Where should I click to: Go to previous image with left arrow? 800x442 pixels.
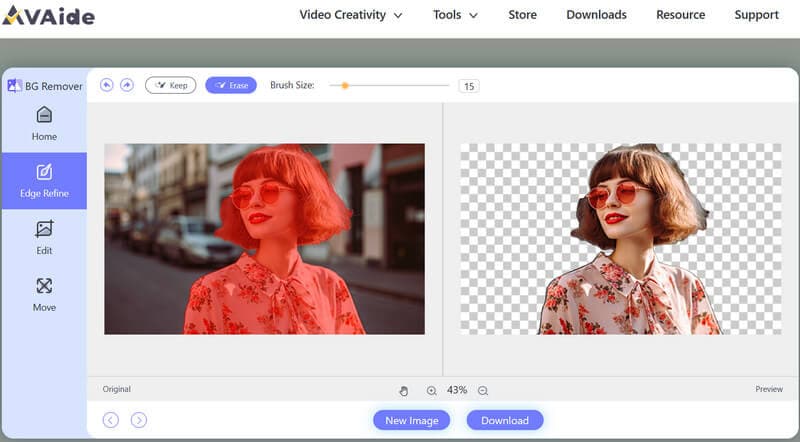coord(111,420)
